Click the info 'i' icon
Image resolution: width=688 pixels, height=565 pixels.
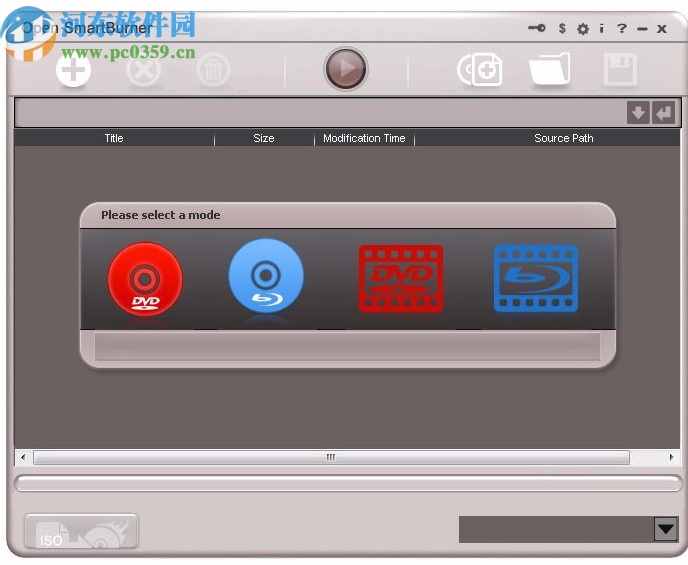tap(601, 29)
